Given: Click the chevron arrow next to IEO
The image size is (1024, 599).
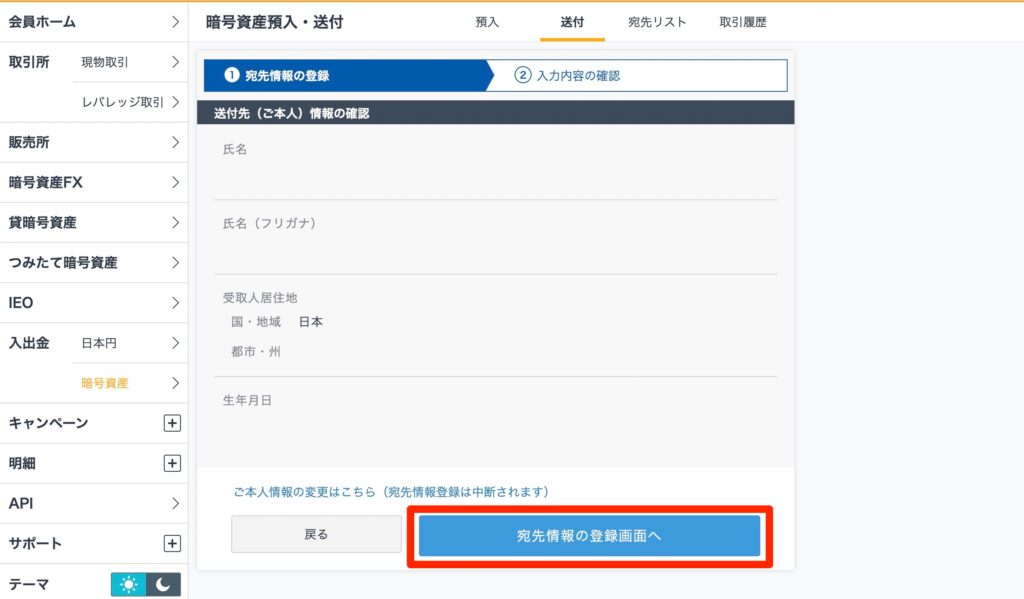Looking at the screenshot, I should point(172,303).
